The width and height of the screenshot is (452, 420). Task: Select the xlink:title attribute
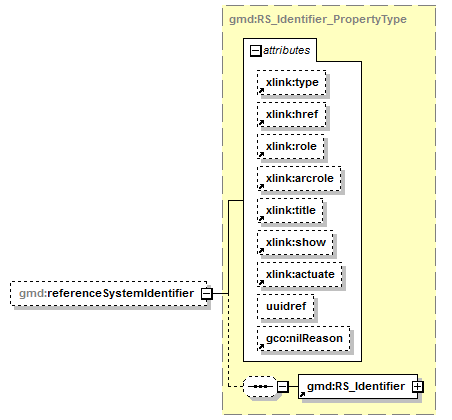(290, 210)
